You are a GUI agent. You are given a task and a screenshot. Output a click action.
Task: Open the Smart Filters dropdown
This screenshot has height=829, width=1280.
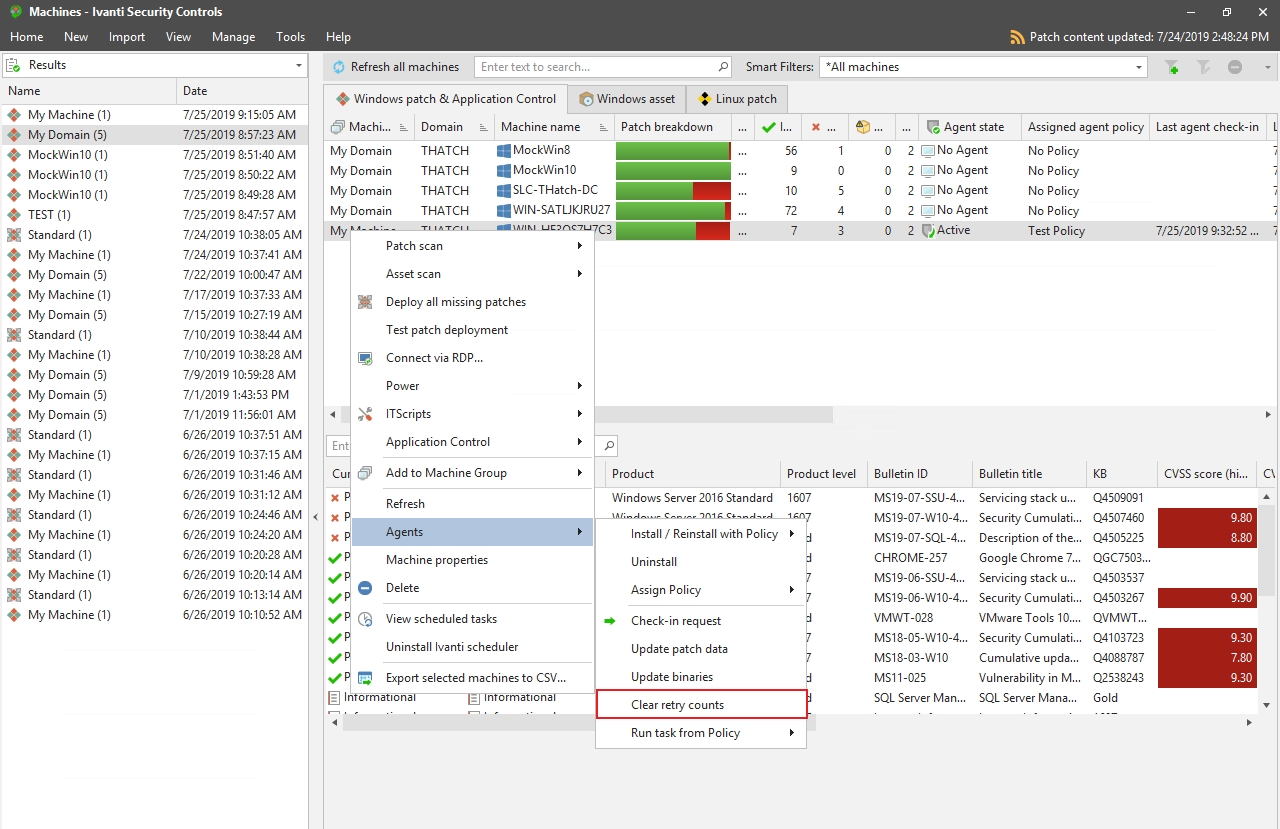[x=1139, y=67]
